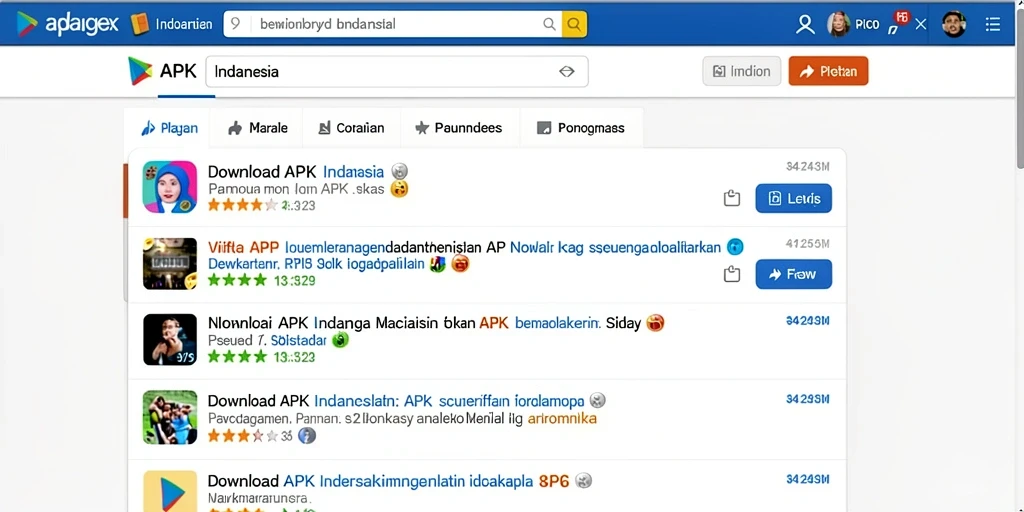Click the clipboard icon beside Frew button

pos(732,274)
